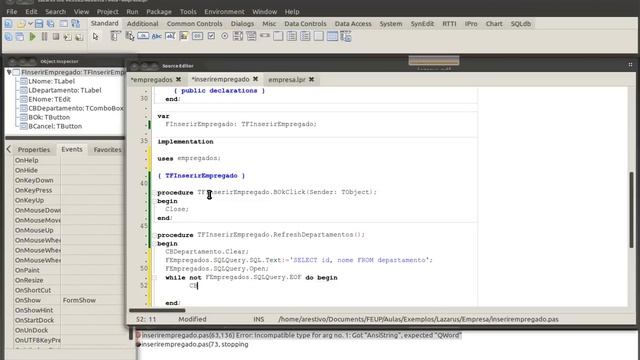Select ENome: TEdit in component tree

pos(49,99)
